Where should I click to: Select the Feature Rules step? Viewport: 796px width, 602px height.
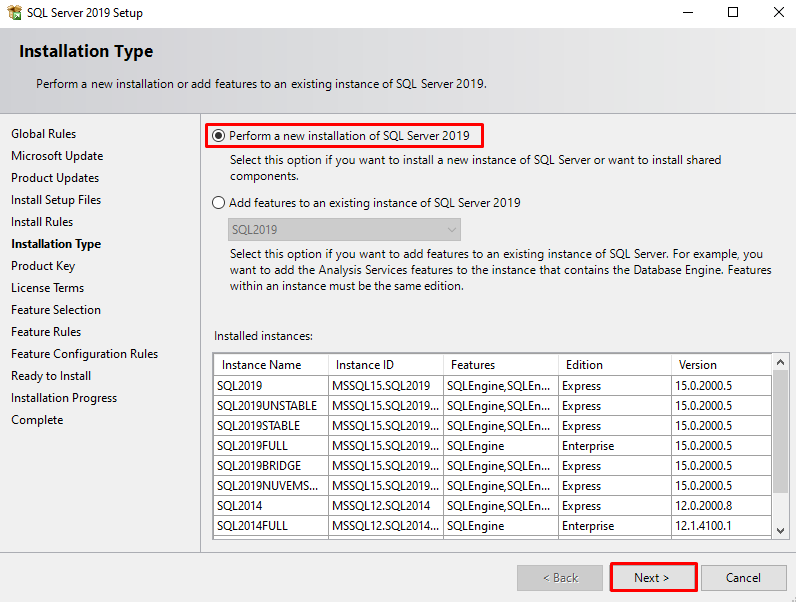pos(46,331)
